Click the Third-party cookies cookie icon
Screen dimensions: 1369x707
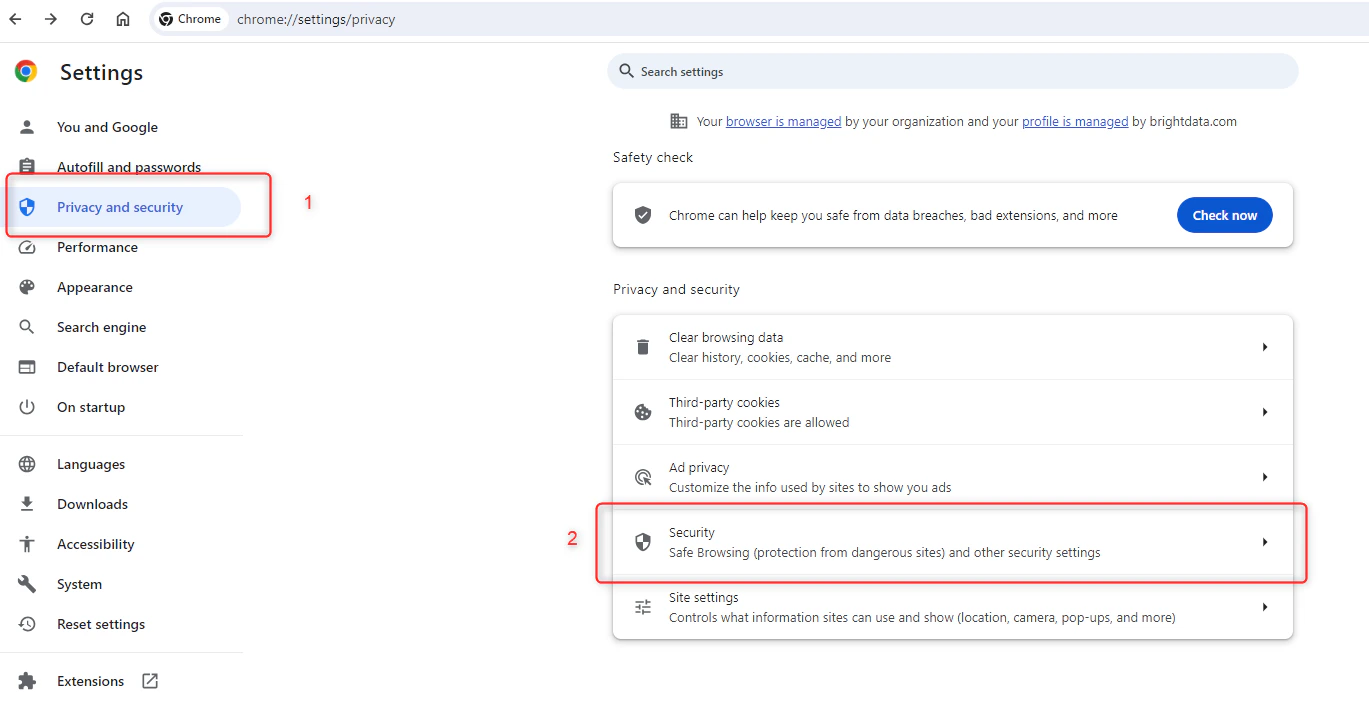pos(642,411)
